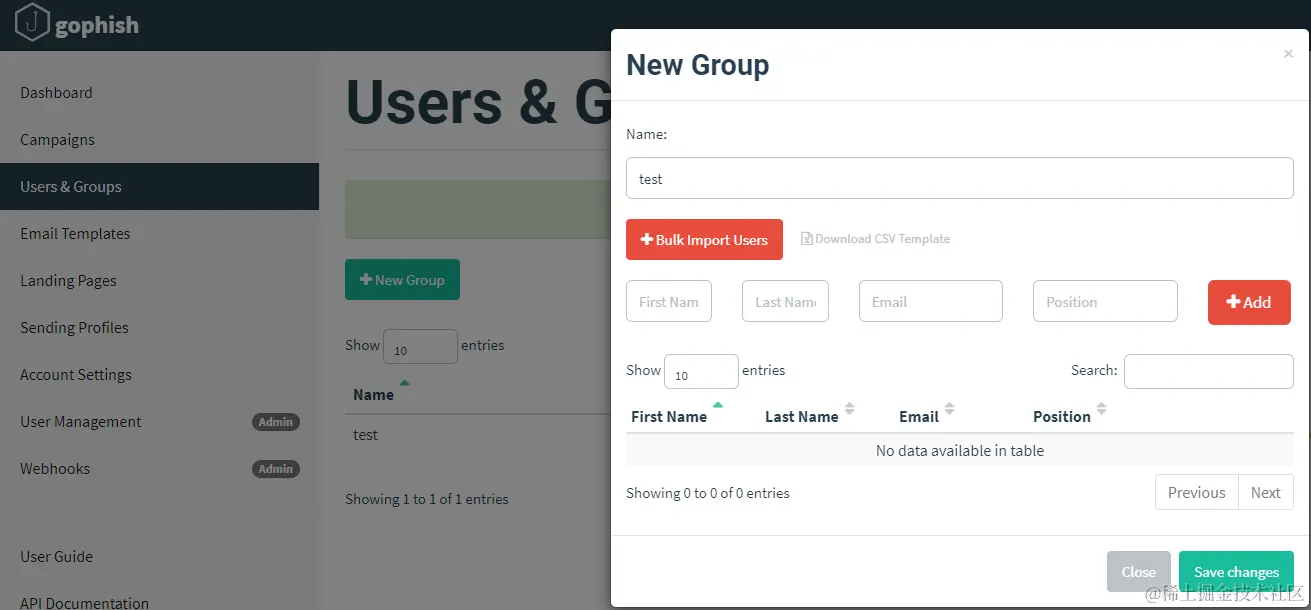The height and width of the screenshot is (610, 1311).
Task: Open the dialog's Show entries selector
Action: [701, 372]
